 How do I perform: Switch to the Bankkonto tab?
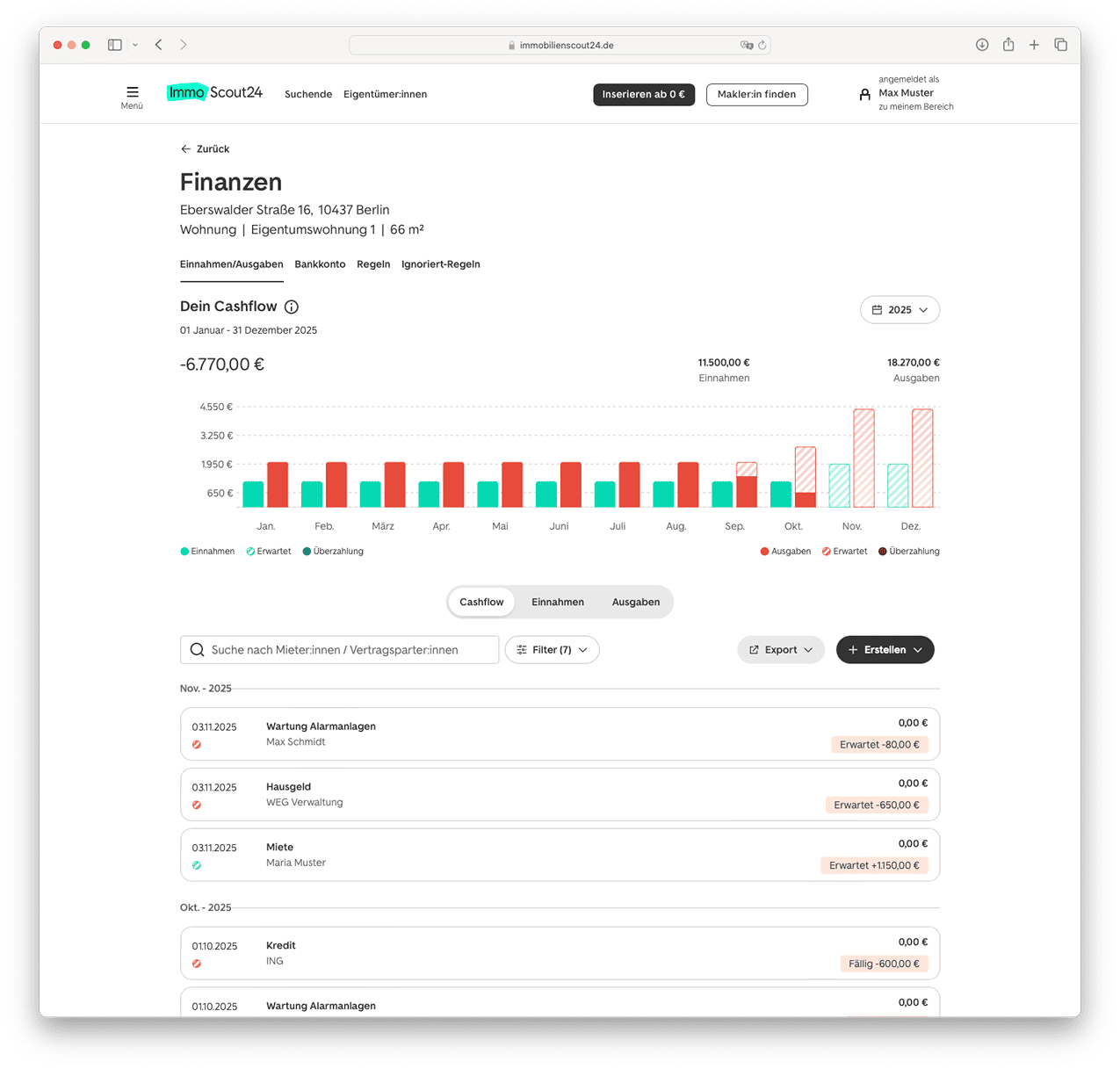320,264
